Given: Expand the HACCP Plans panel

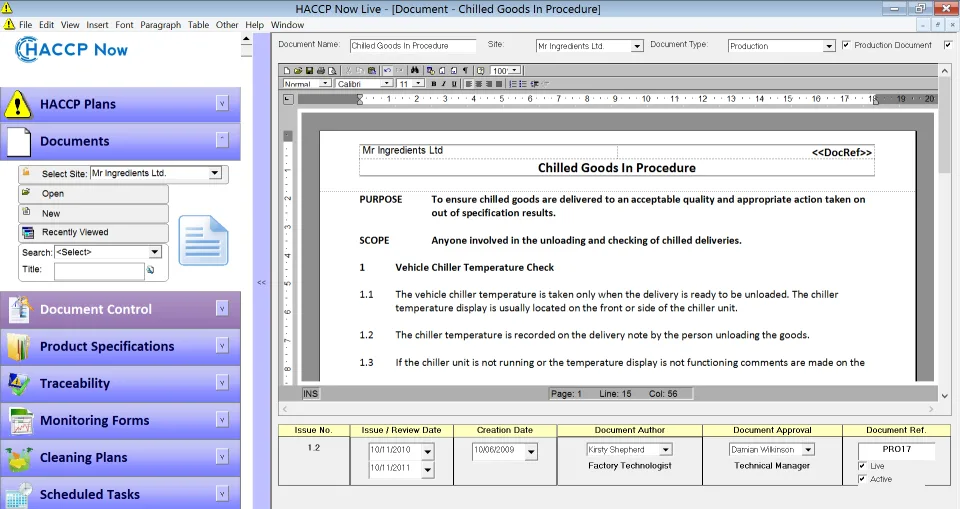Looking at the screenshot, I should (222, 104).
